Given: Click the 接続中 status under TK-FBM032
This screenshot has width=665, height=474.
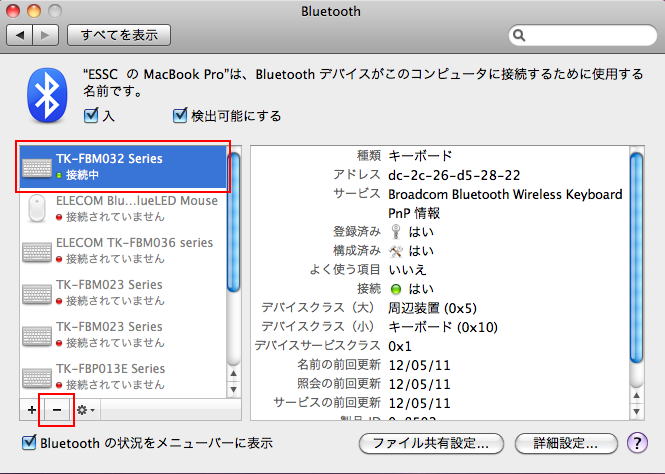Looking at the screenshot, I should tap(82, 175).
